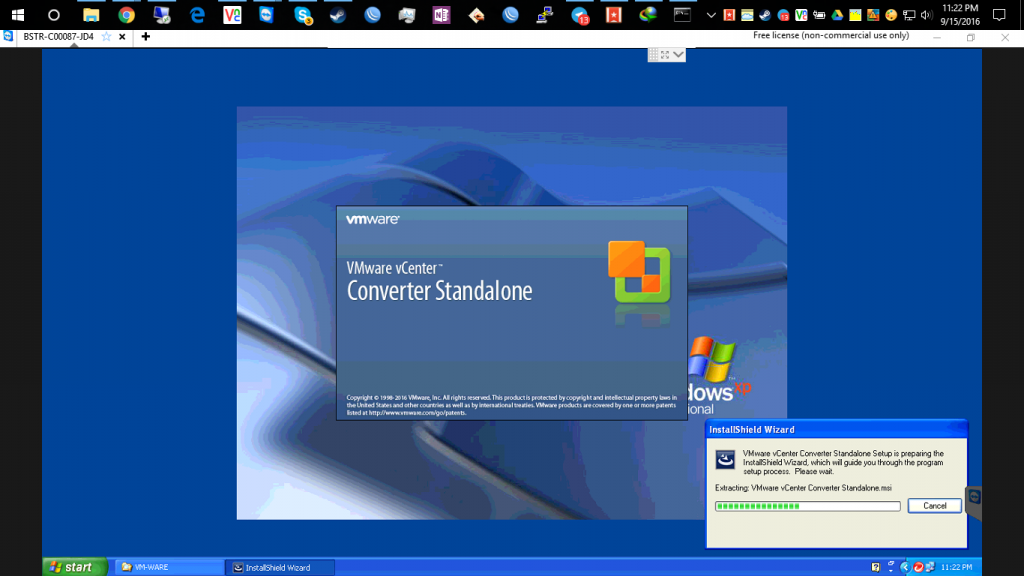Viewport: 1024px width, 576px height.
Task: Open Internet Download Manager taskbar icon
Action: click(x=648, y=14)
